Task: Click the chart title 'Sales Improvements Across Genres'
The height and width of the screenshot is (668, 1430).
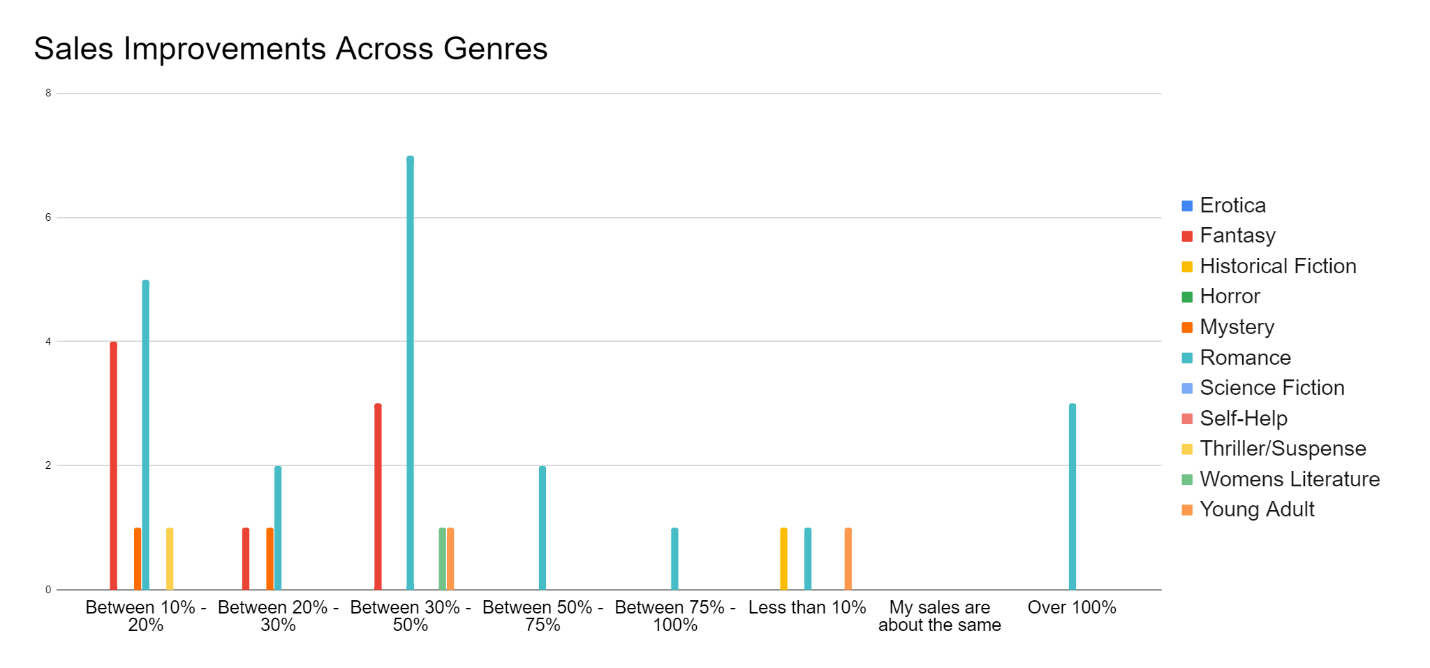Action: 291,49
